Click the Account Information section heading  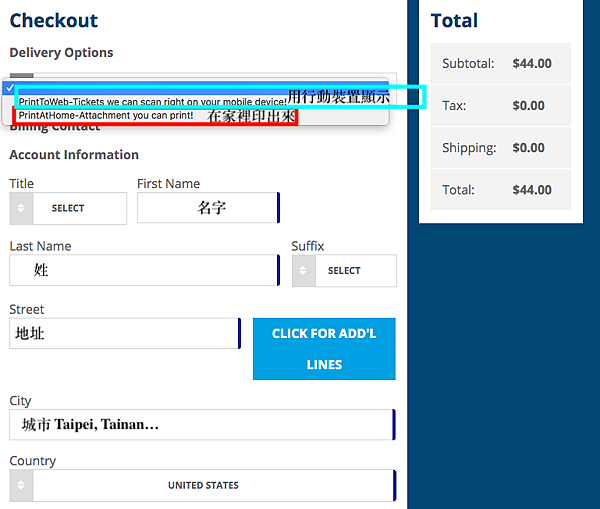coord(74,155)
